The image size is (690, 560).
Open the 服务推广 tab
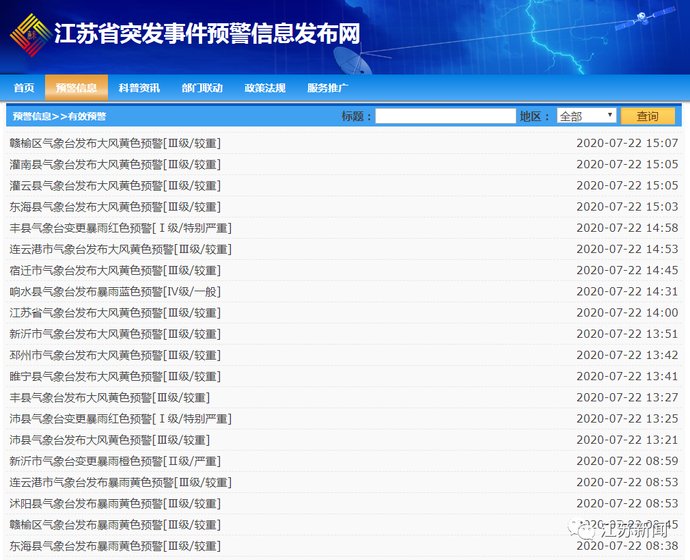click(328, 88)
